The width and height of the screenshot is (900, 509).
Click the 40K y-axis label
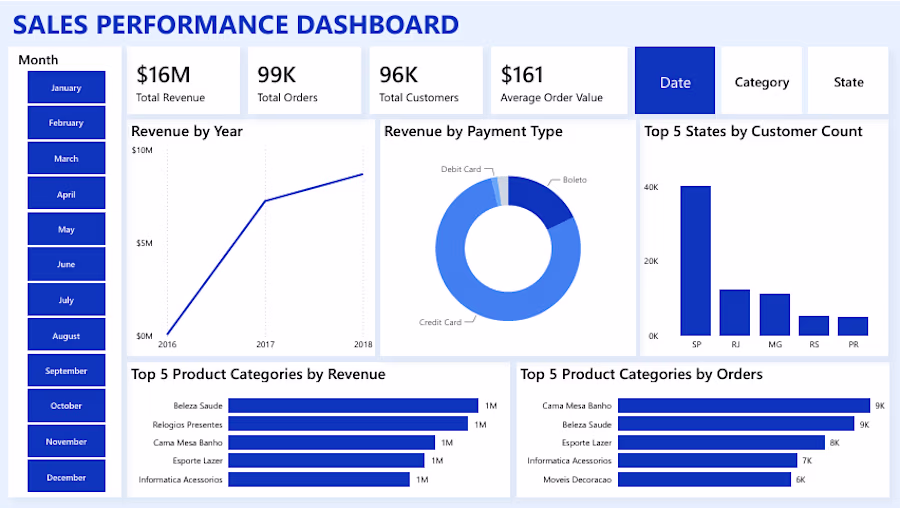651,187
